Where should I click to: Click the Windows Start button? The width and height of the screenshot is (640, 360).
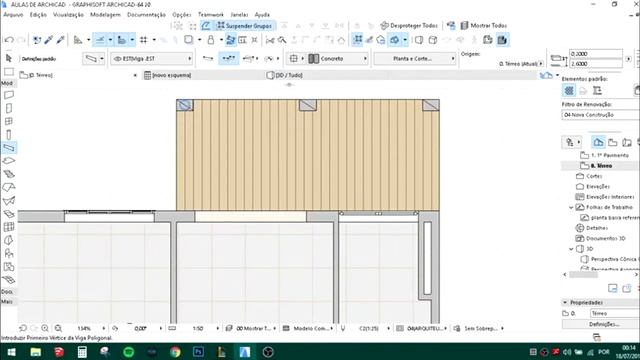(x=11, y=352)
